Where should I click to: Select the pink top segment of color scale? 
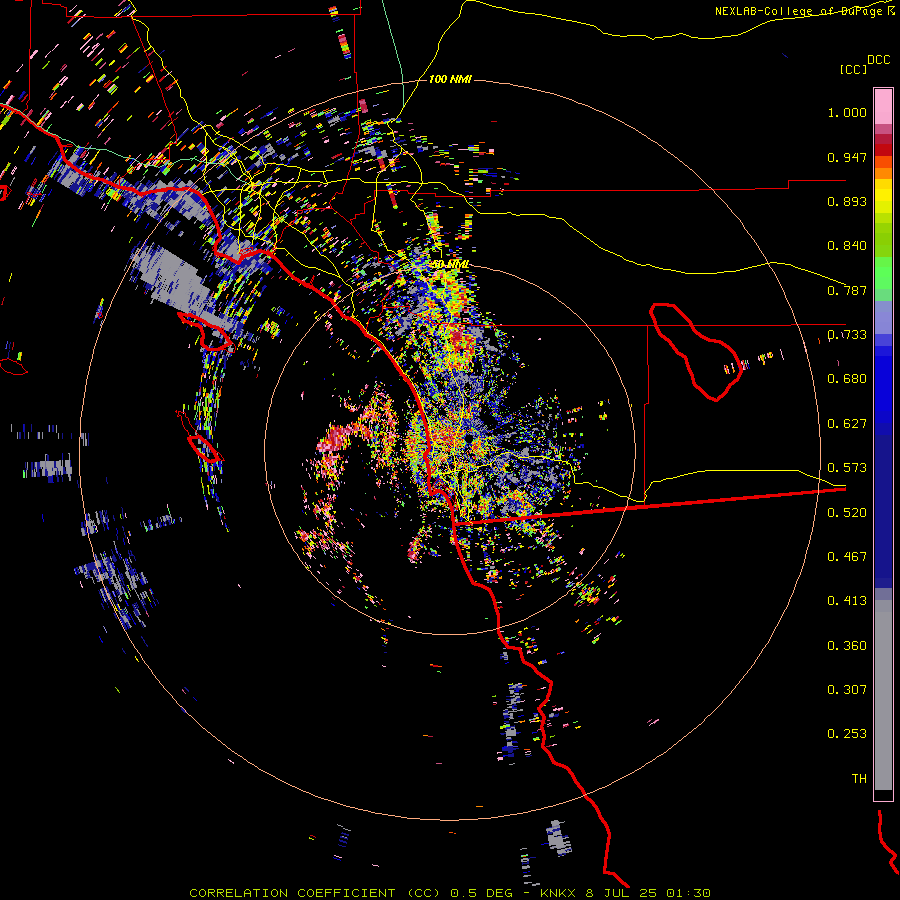click(x=883, y=106)
